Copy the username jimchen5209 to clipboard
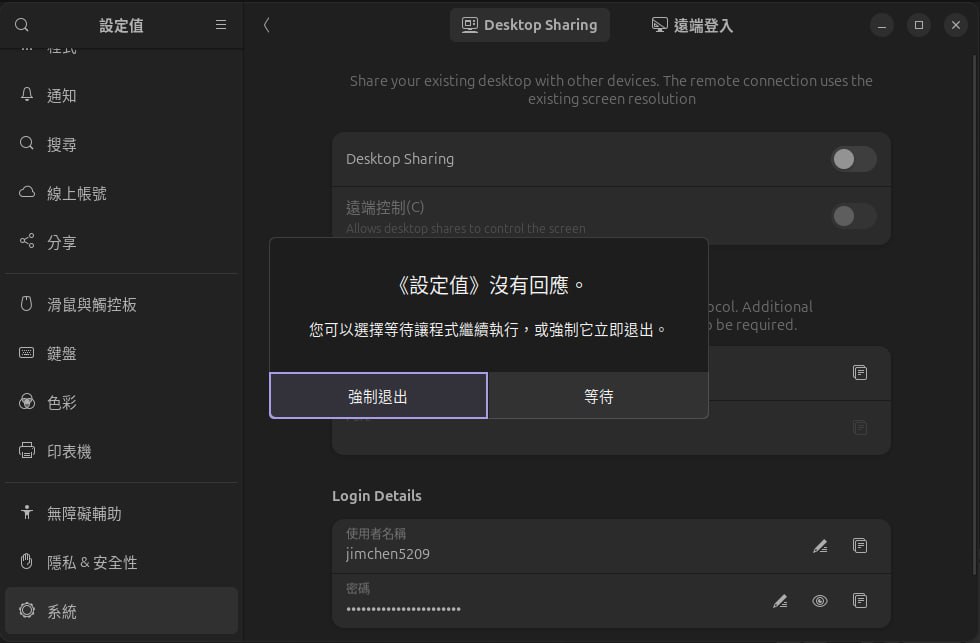Image resolution: width=980 pixels, height=643 pixels. pyautogui.click(x=859, y=546)
